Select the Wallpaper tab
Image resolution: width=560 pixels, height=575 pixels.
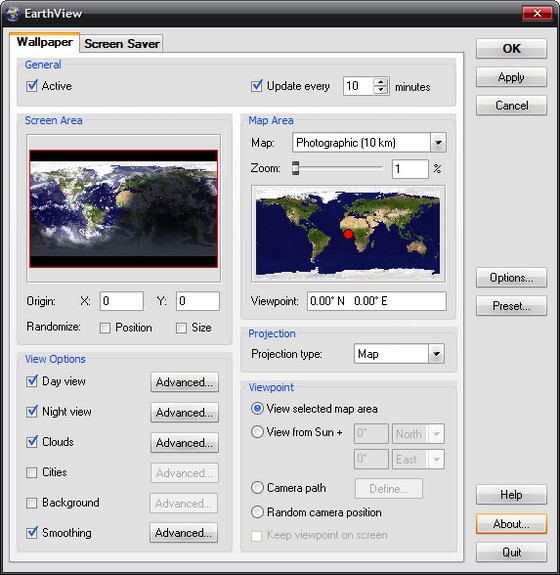tap(44, 42)
